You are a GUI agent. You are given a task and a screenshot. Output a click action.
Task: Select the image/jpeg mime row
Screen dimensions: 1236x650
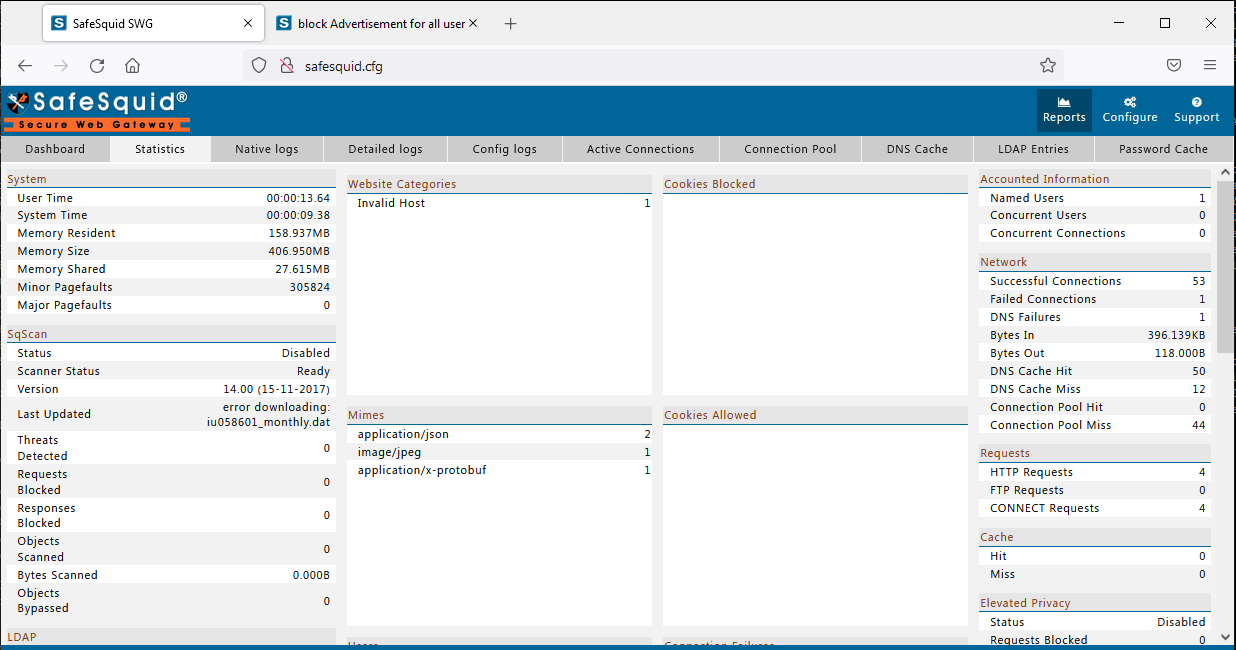click(499, 452)
